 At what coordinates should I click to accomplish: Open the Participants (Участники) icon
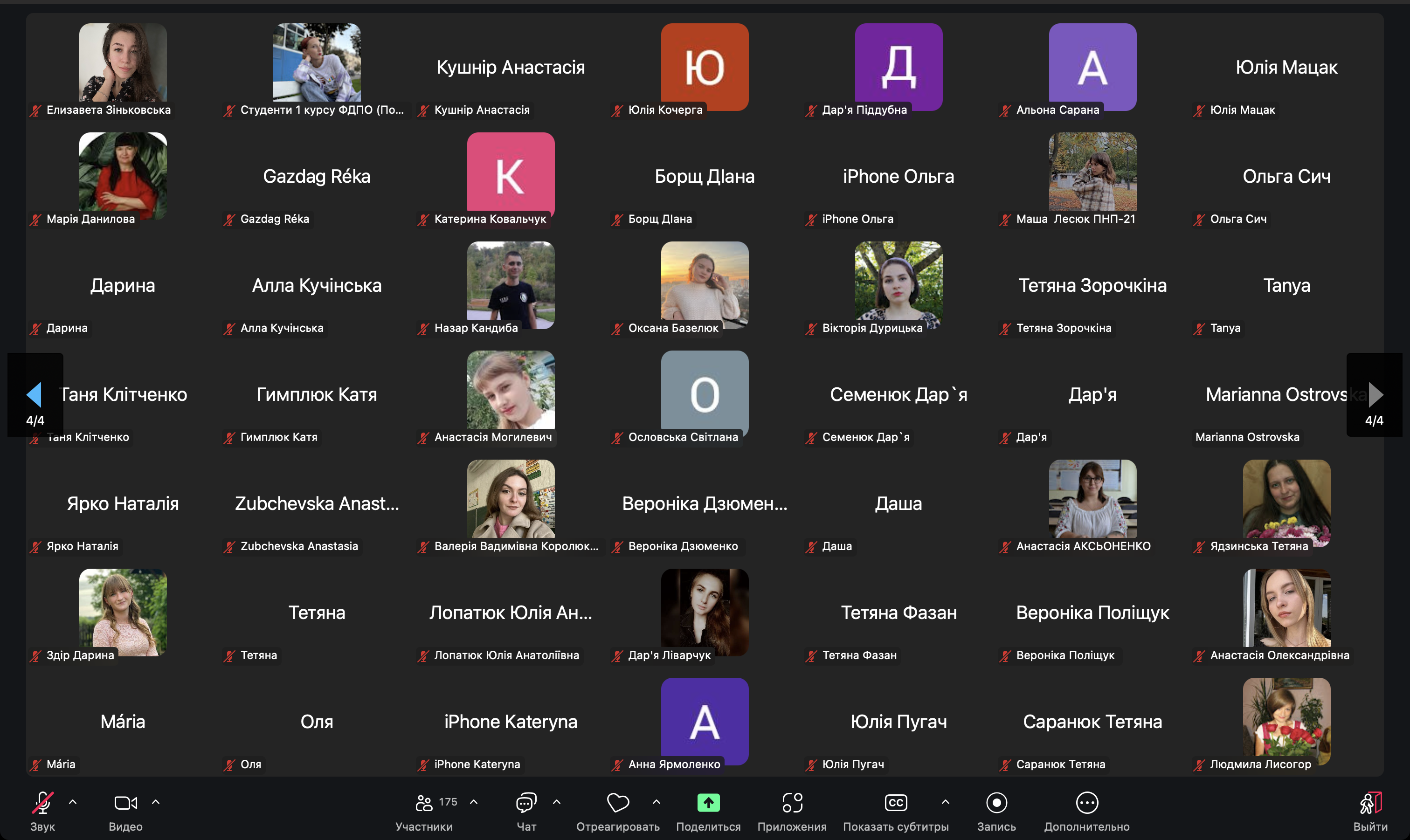click(x=424, y=802)
